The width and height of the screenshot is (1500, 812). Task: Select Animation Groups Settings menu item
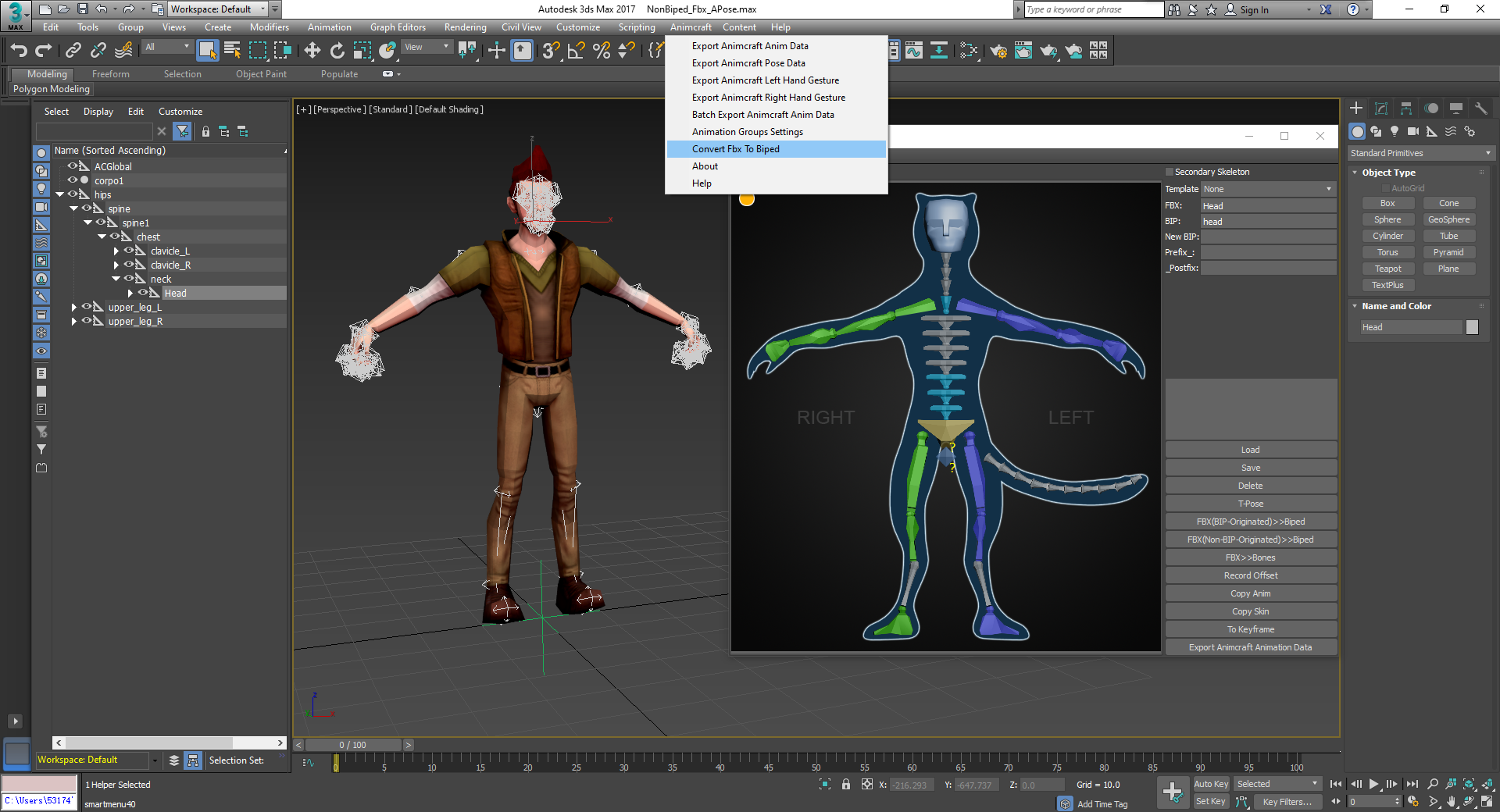[x=747, y=132]
